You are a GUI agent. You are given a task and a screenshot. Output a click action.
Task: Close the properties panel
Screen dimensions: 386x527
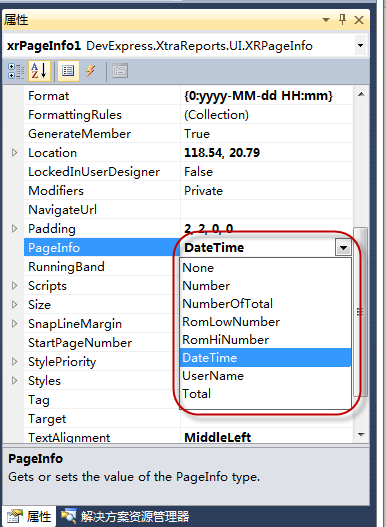[x=359, y=20]
